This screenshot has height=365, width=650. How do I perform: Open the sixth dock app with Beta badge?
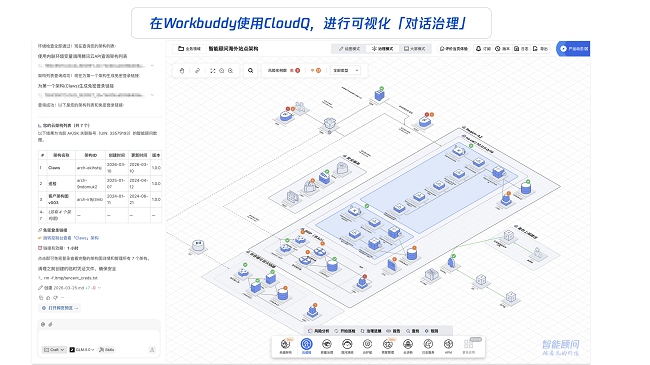tap(388, 346)
